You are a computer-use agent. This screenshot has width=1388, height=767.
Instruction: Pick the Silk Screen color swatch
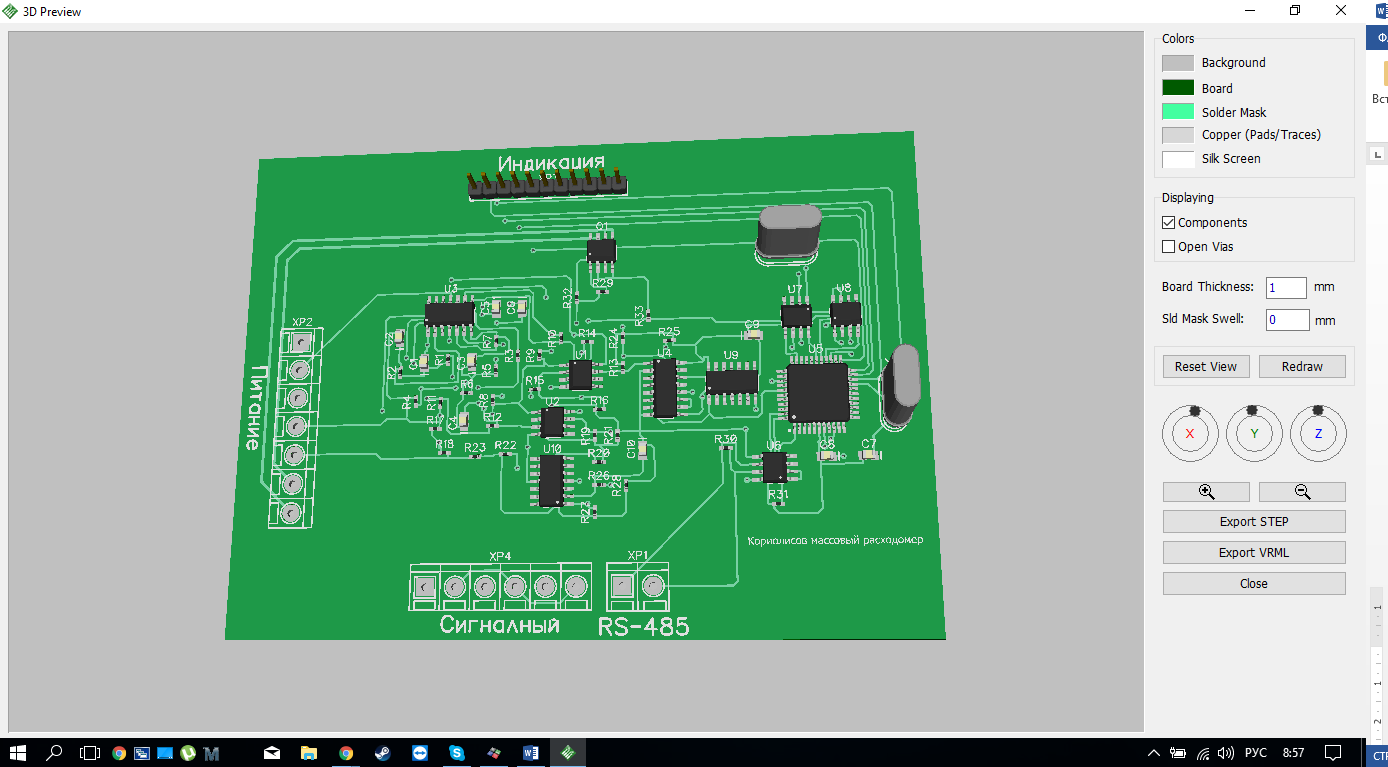pyautogui.click(x=1178, y=159)
